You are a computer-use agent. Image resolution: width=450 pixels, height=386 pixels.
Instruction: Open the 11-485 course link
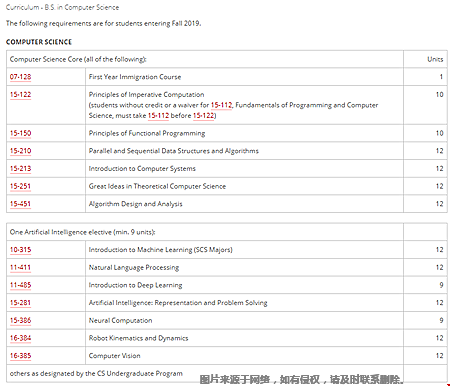click(x=20, y=285)
